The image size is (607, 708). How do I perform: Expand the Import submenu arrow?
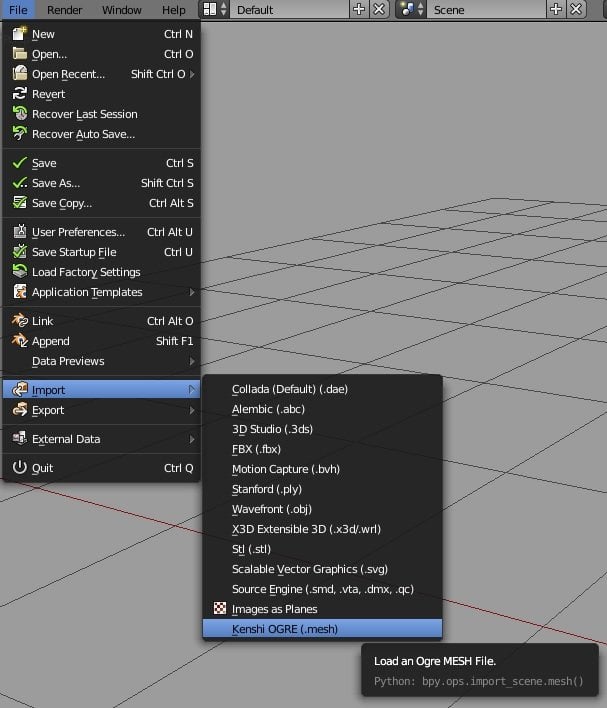point(192,390)
